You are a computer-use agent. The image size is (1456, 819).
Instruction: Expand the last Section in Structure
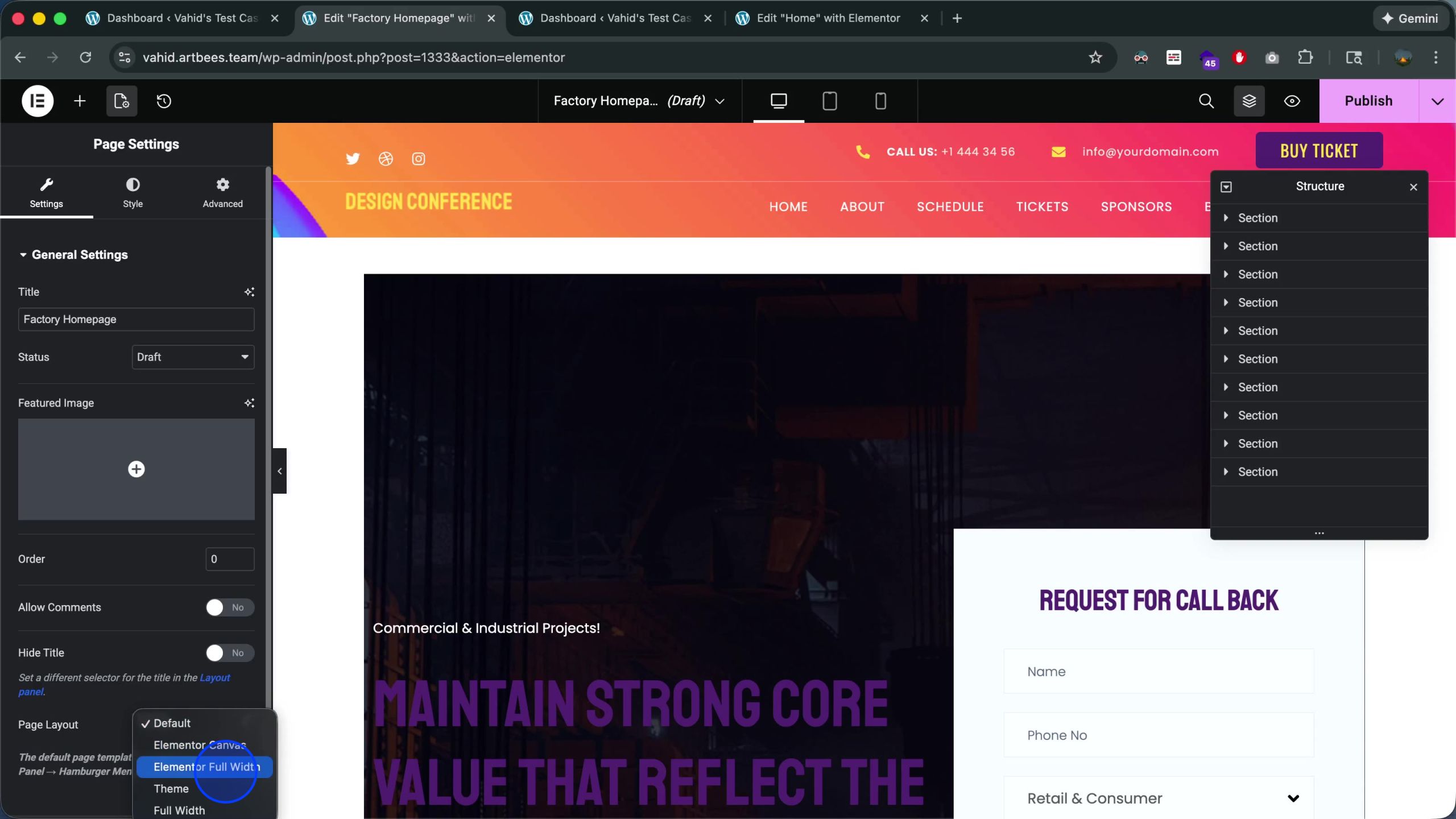[1226, 471]
